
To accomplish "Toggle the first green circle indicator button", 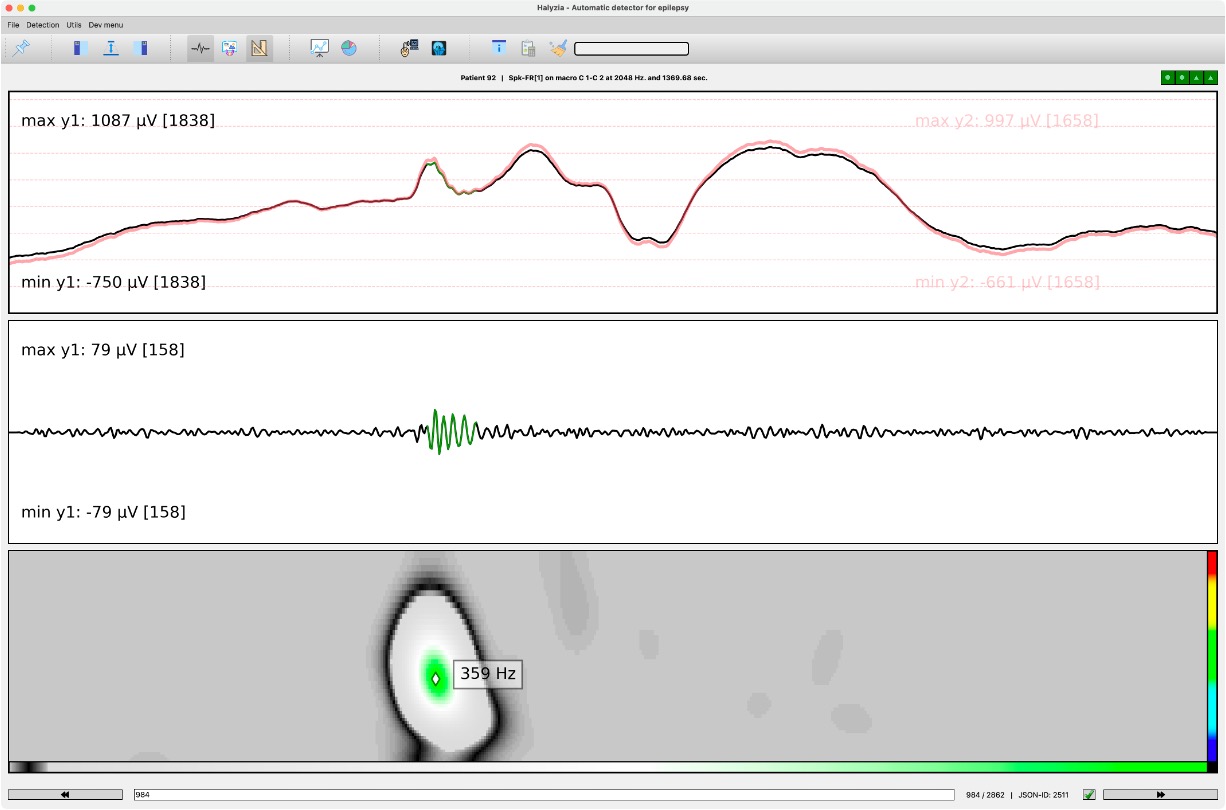I will click(1168, 77).
